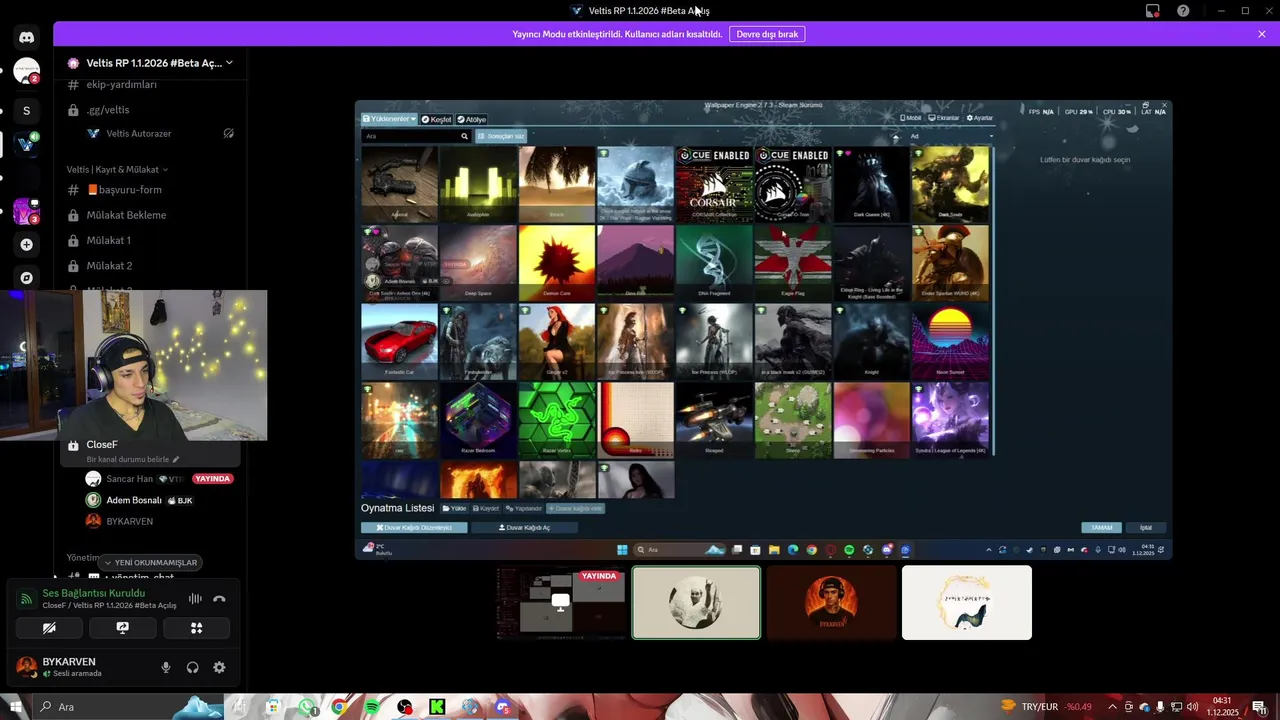Open the Discover servers compass icon
1280x720 pixels.
(26, 277)
